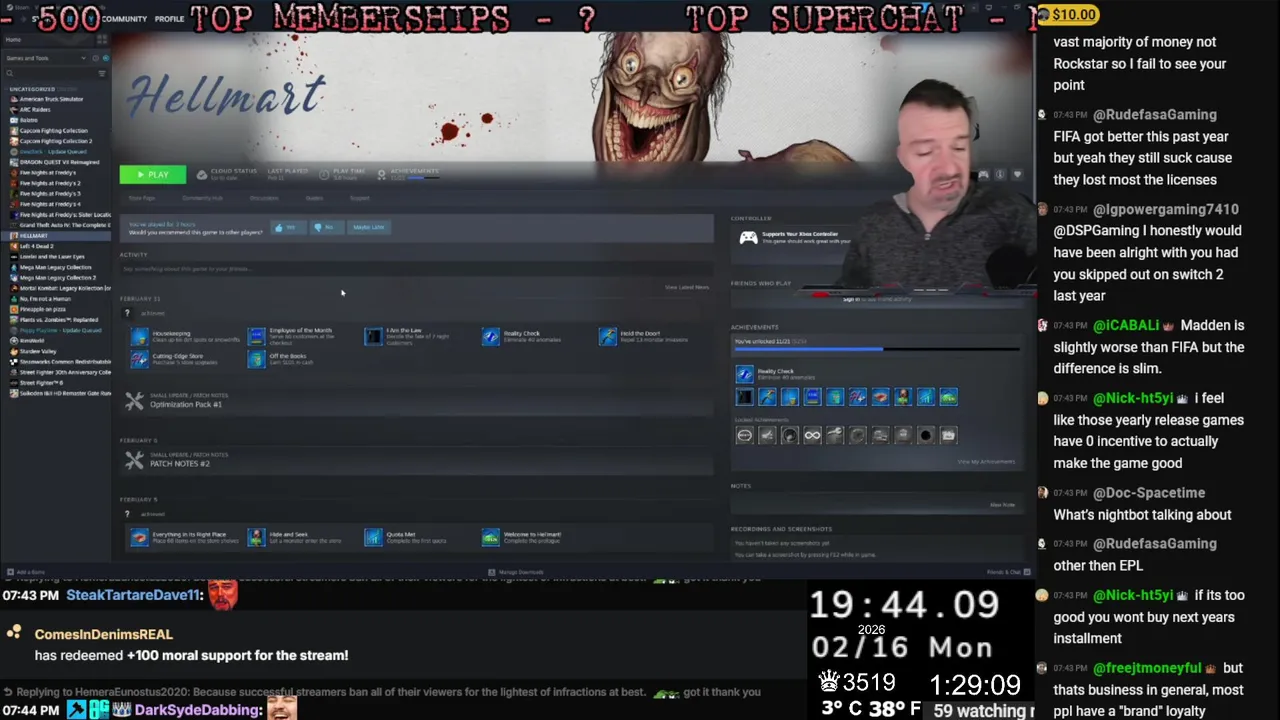Collapse the UNCATEGORIZED category
This screenshot has width=1280, height=720.
click(31, 89)
